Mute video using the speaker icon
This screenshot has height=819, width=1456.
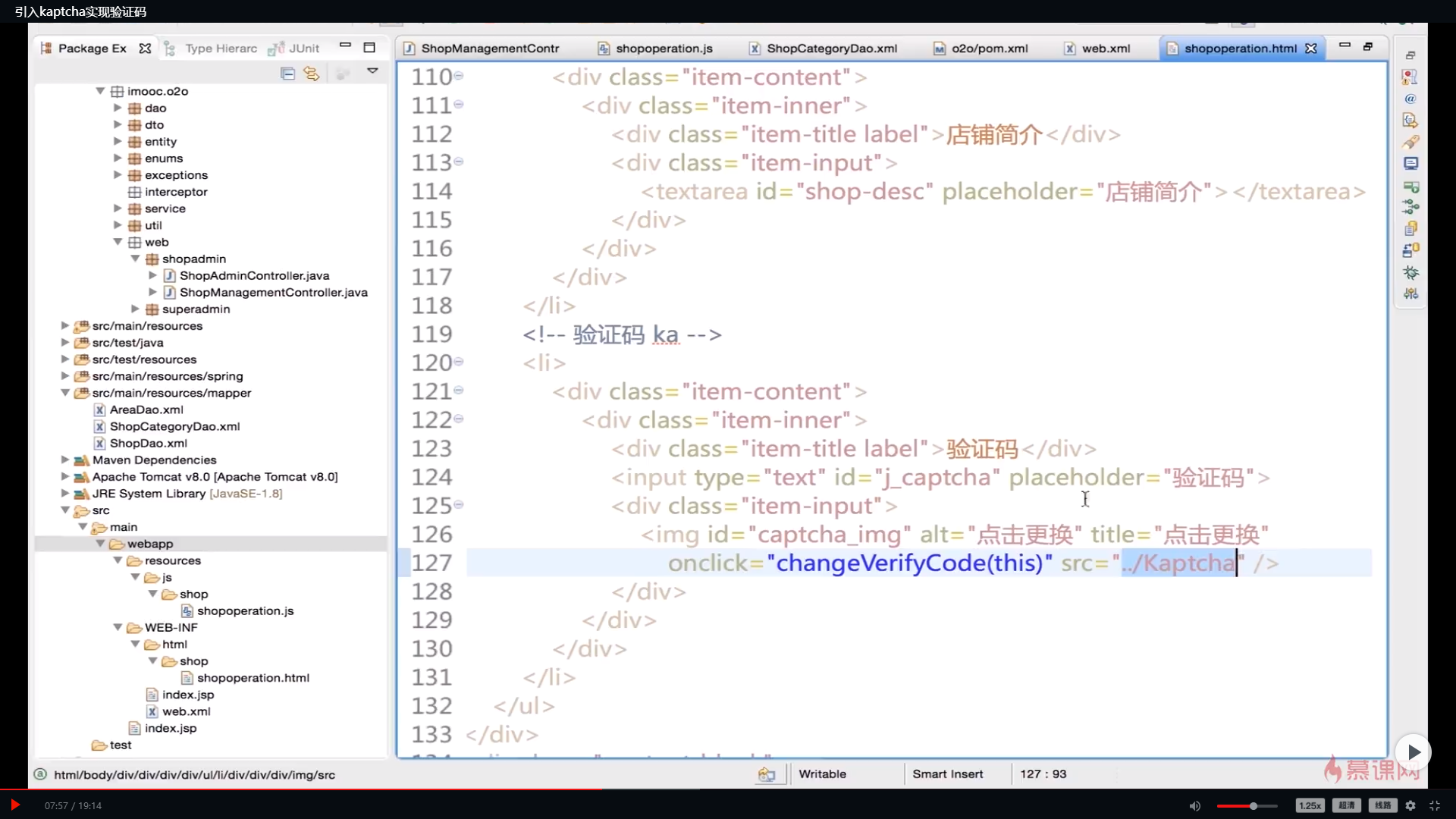click(1195, 806)
